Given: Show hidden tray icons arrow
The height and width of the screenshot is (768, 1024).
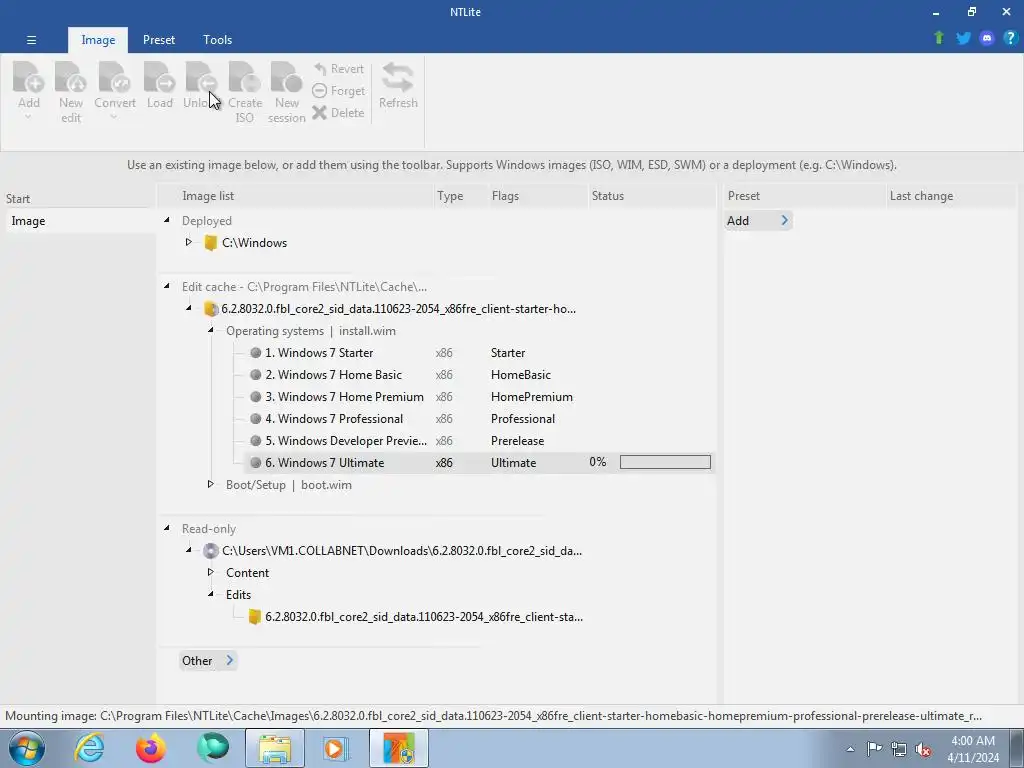Looking at the screenshot, I should (x=850, y=749).
